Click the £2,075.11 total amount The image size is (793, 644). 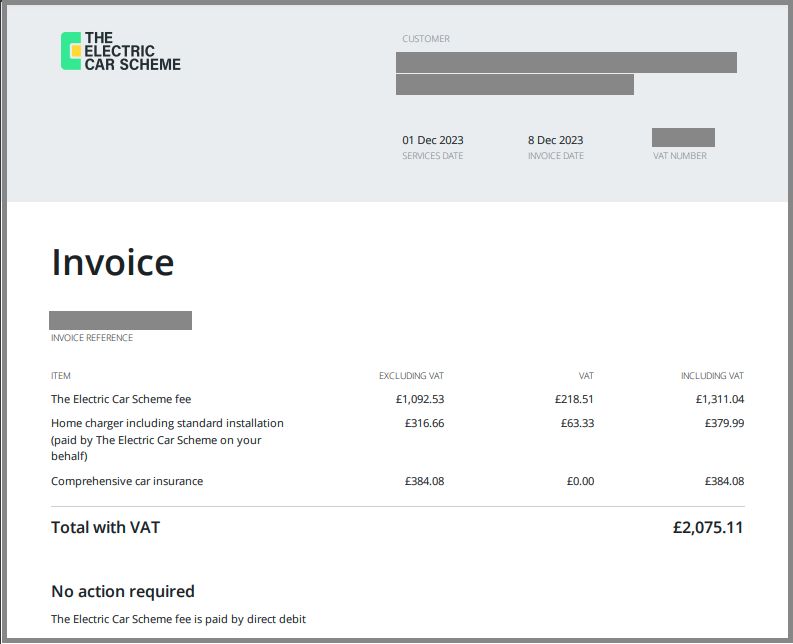coord(708,528)
